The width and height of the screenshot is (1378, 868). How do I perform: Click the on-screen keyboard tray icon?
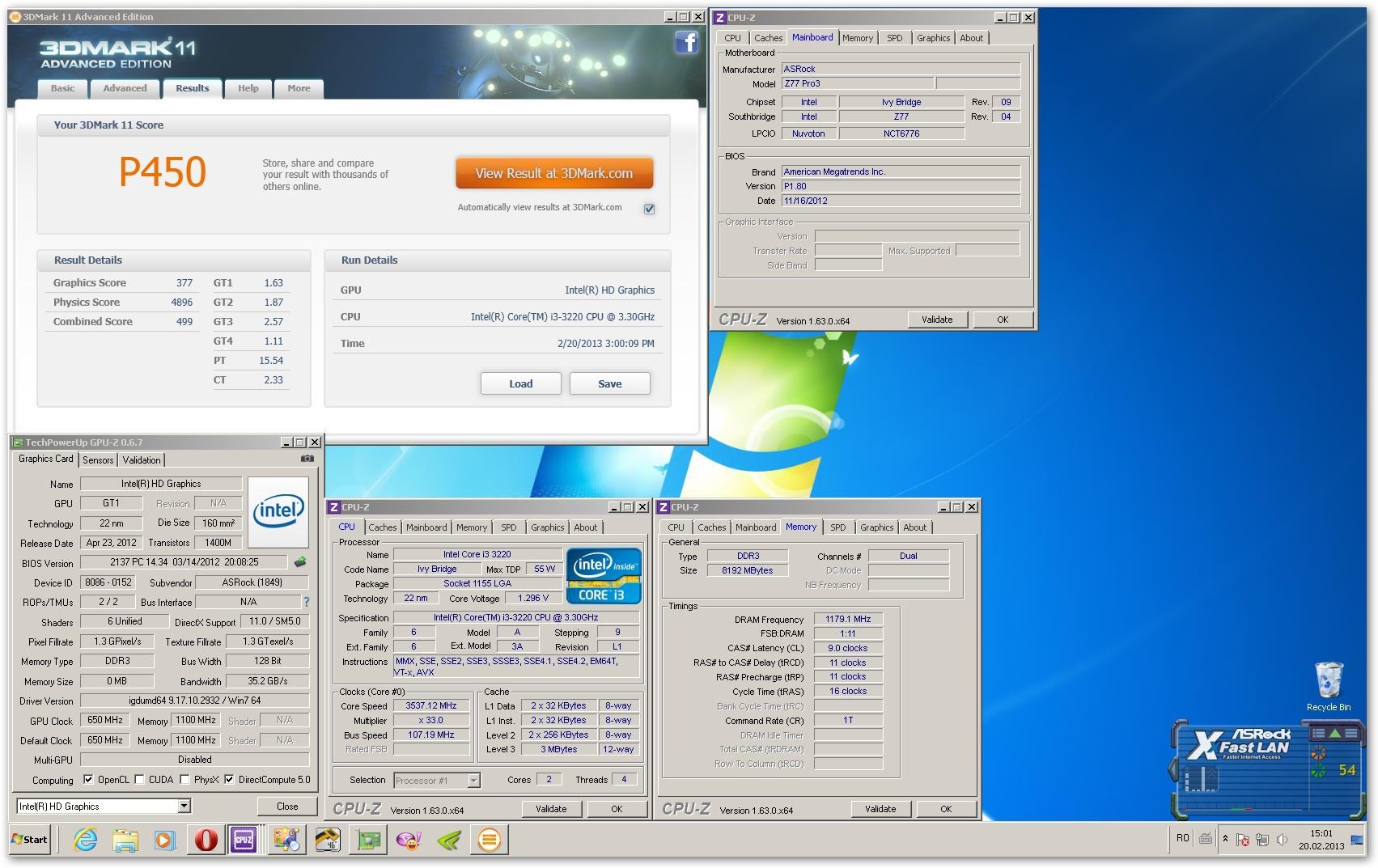(x=1206, y=839)
